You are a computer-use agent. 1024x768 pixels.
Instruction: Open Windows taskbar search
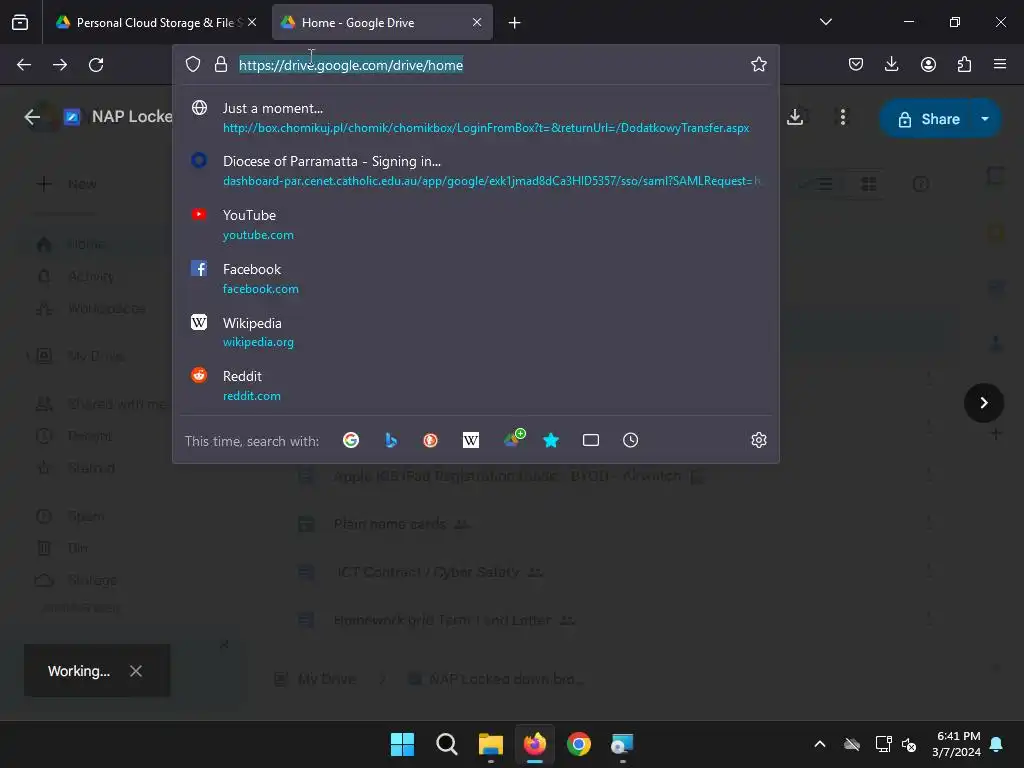coord(447,744)
